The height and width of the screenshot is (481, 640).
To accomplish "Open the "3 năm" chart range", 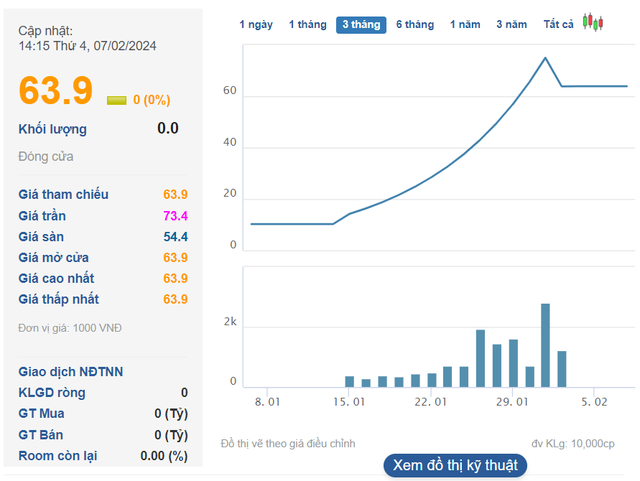I will 512,24.
